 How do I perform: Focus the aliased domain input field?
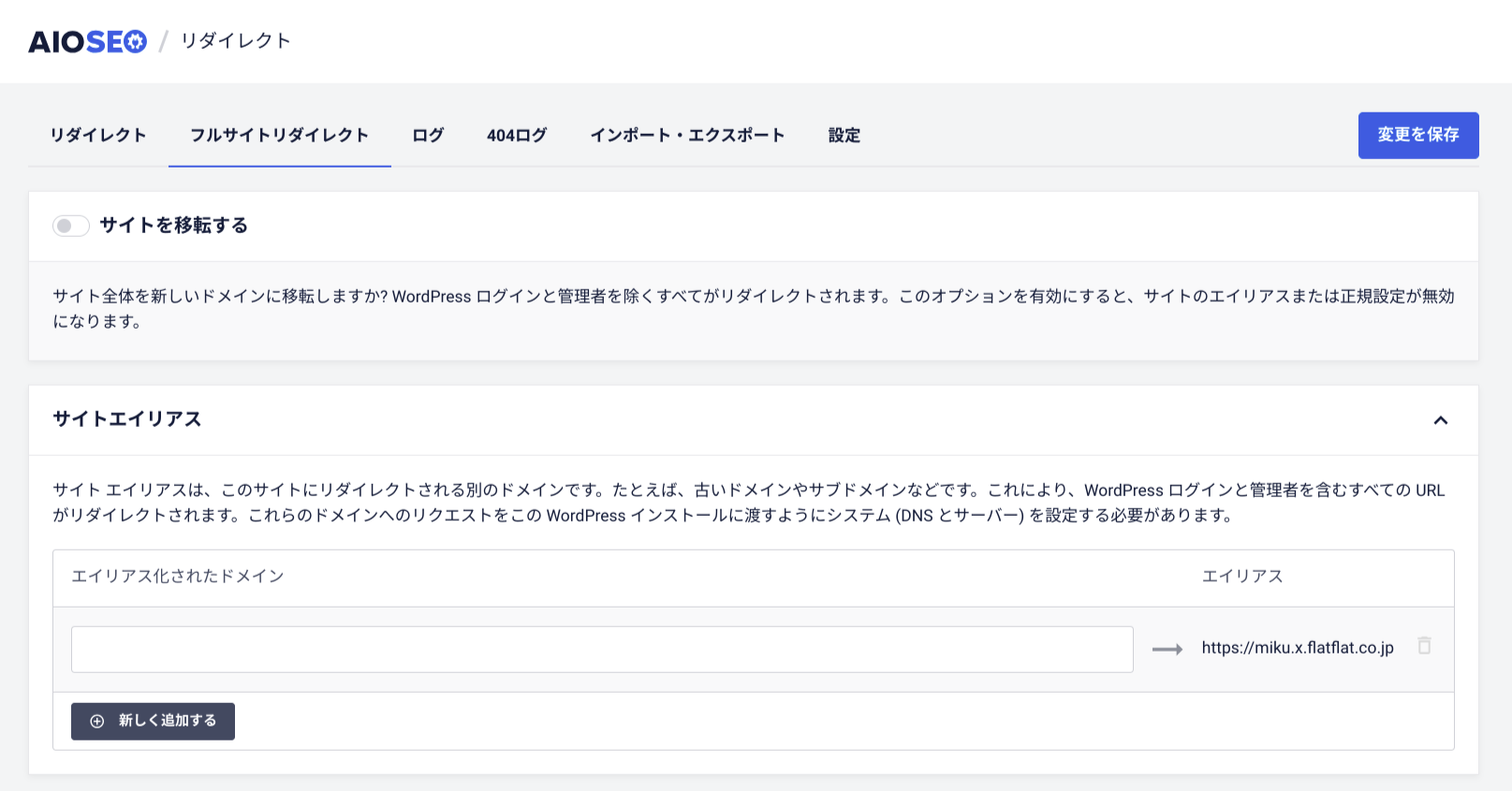click(602, 650)
